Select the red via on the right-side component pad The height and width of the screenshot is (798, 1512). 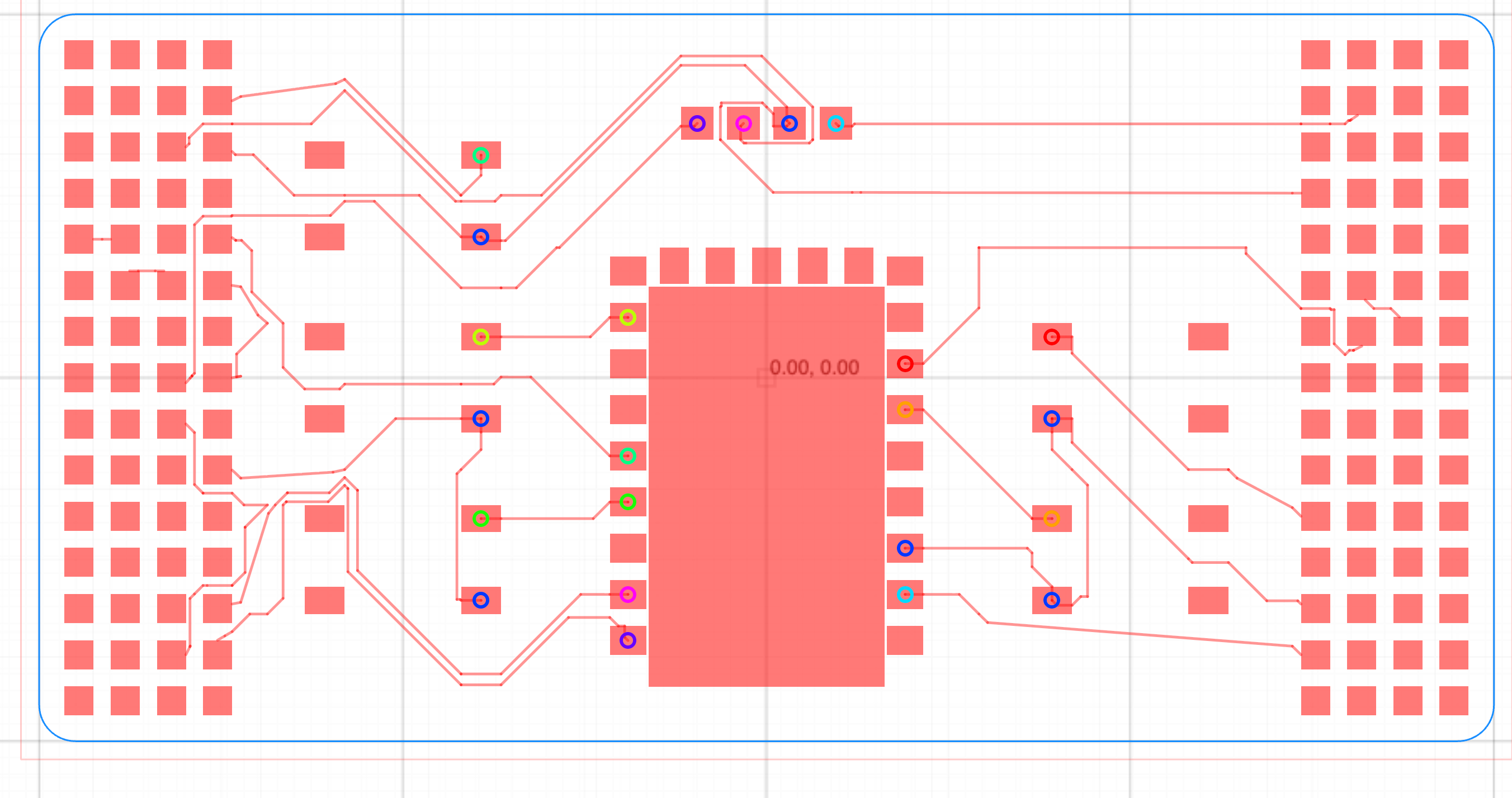point(1051,337)
